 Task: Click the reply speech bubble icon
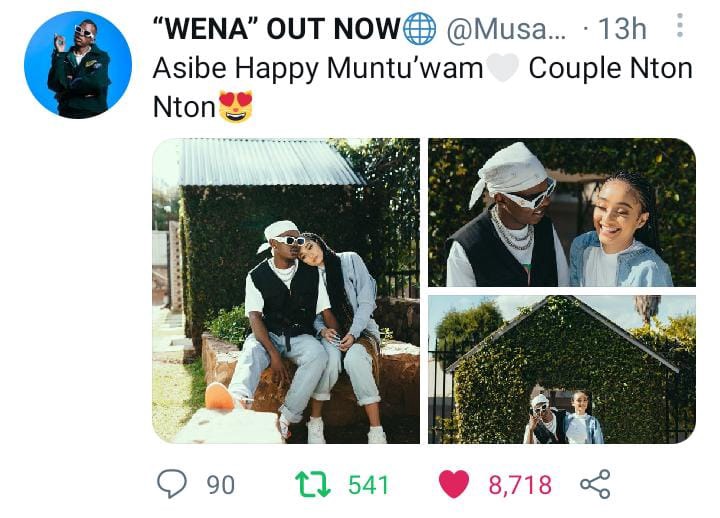tap(172, 484)
